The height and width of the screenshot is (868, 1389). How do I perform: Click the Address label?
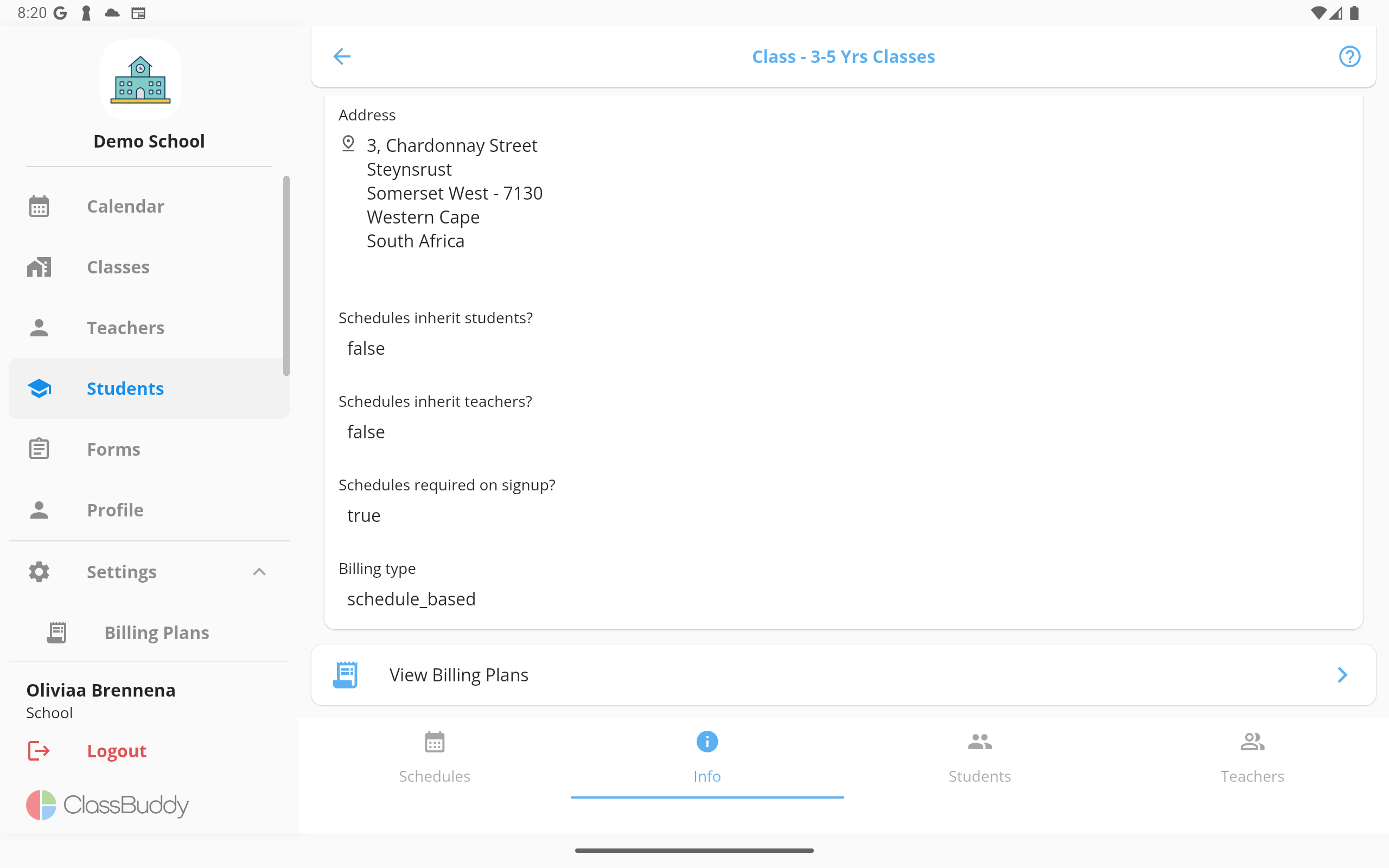[x=367, y=115]
